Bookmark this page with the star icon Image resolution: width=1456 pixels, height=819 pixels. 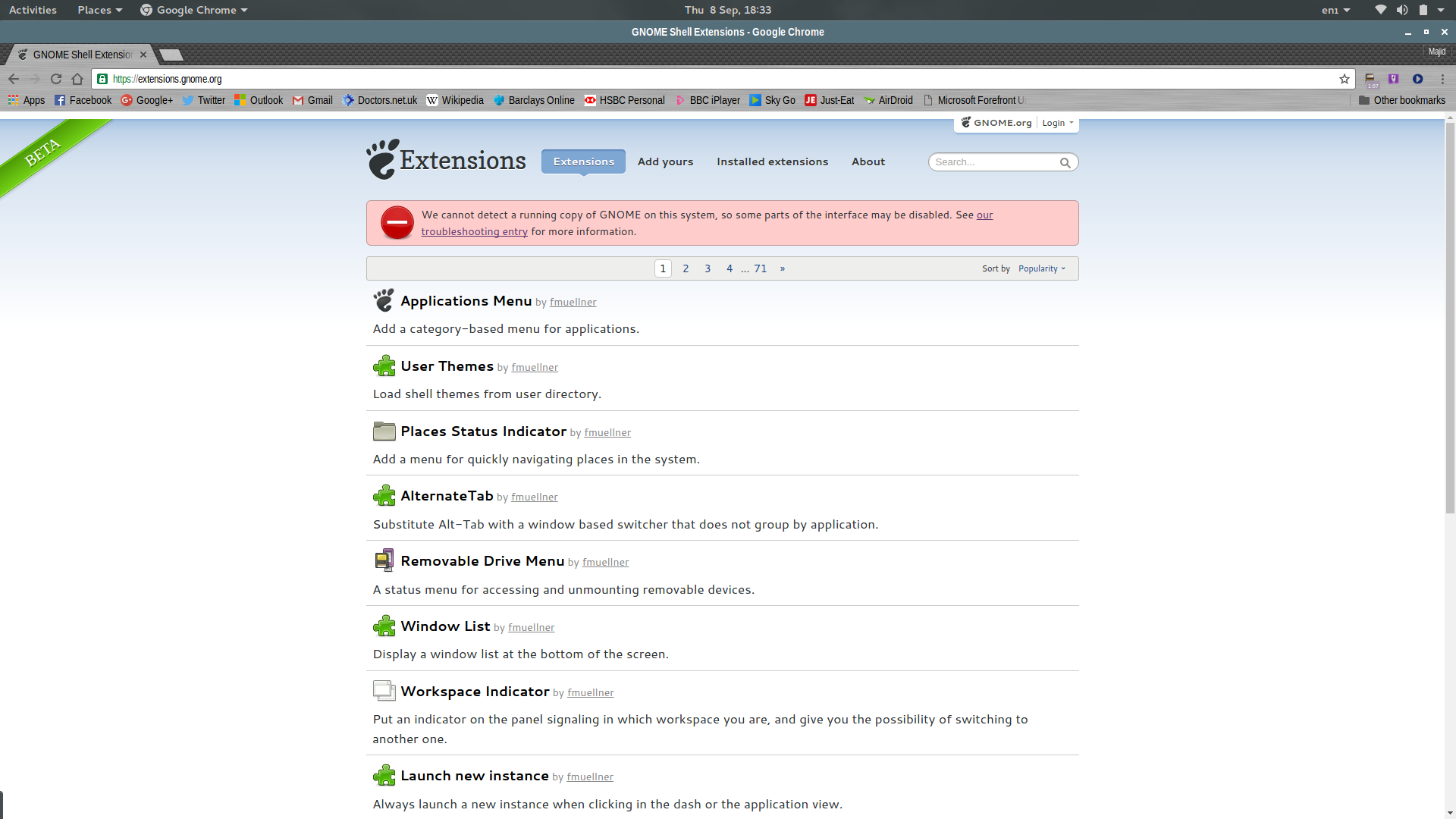pos(1345,79)
